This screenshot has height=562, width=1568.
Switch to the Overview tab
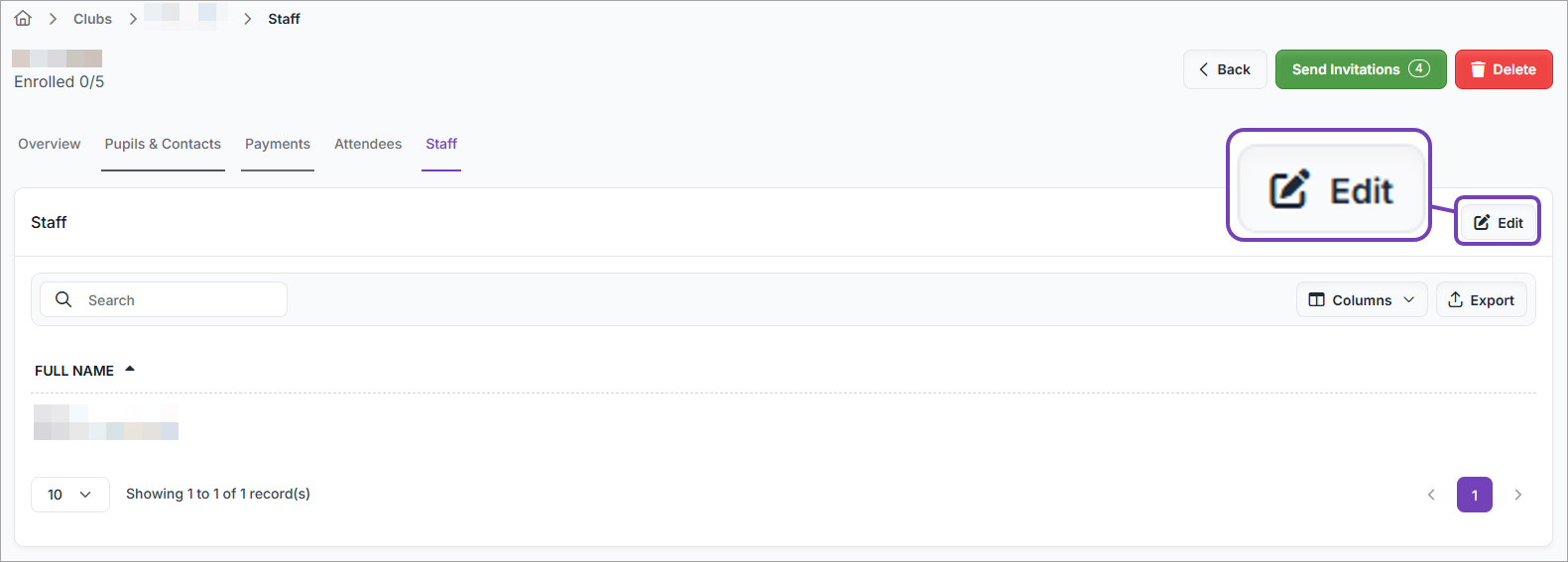click(50, 144)
